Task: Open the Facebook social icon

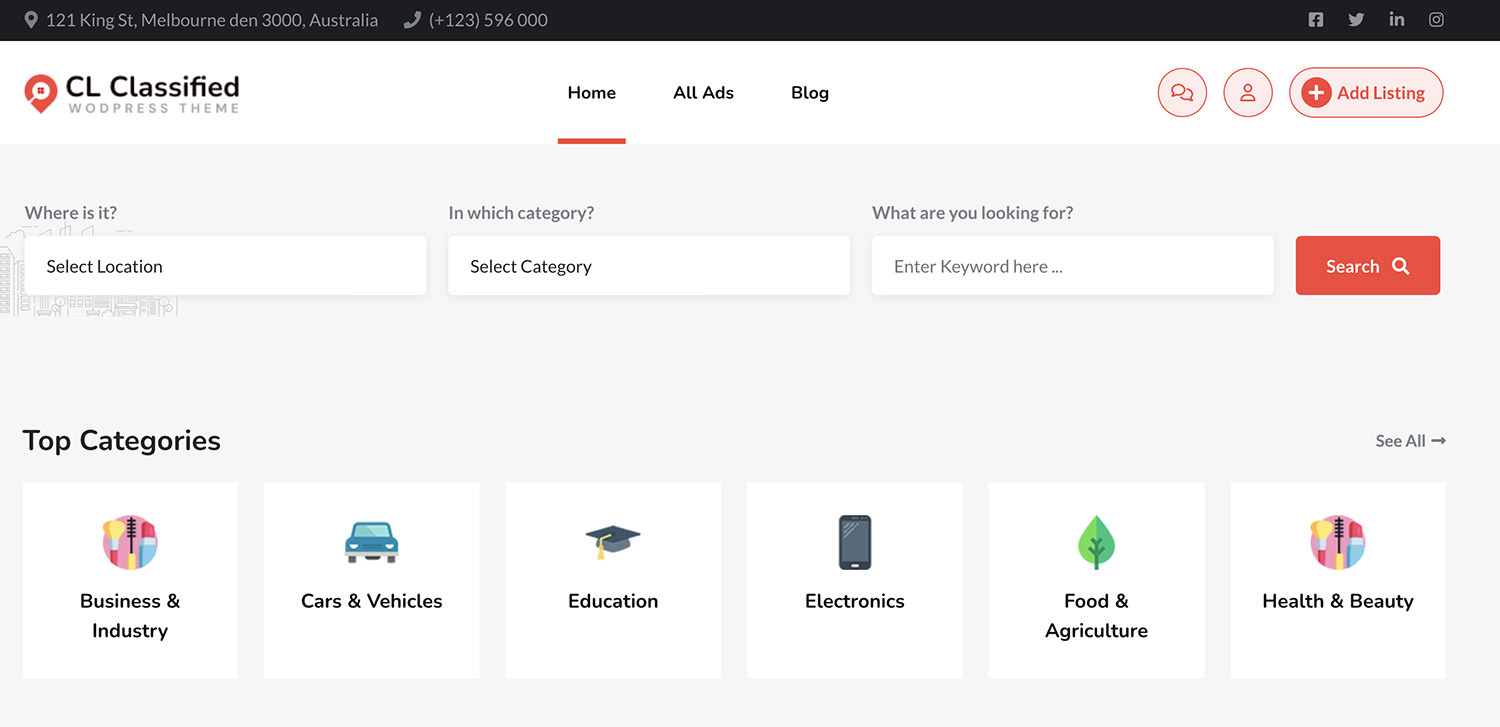Action: click(x=1316, y=20)
